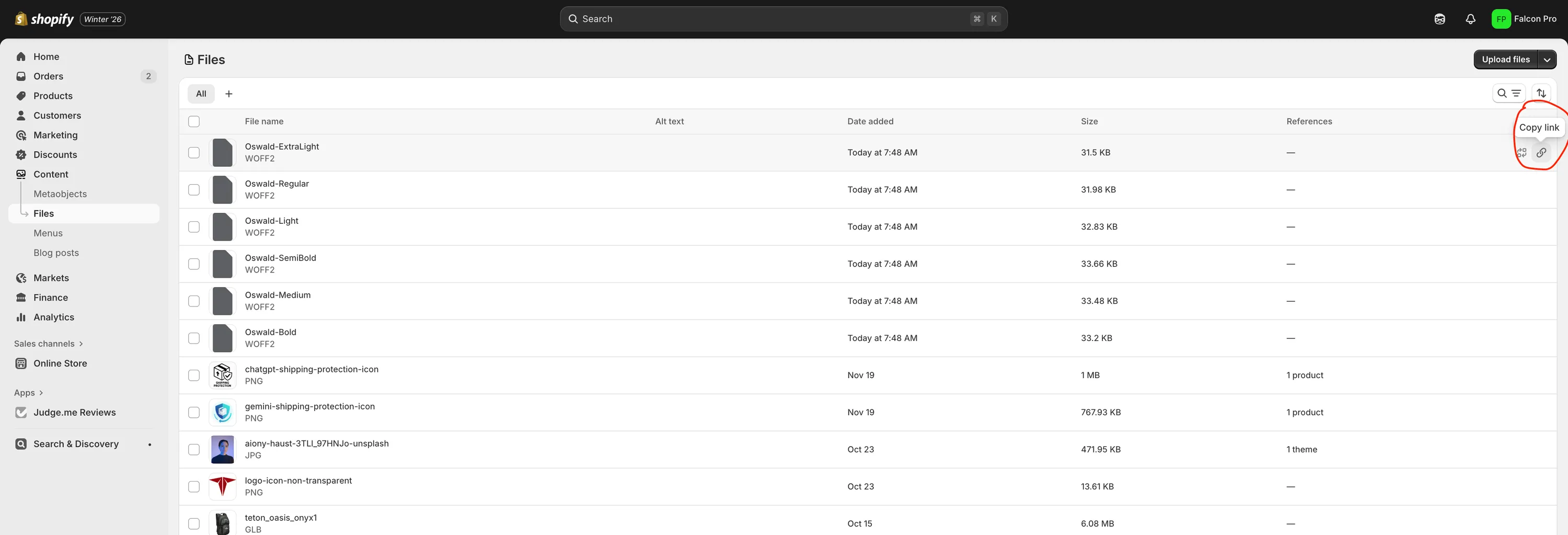
Task: Click the Shopify Sidekick assistant icon
Action: [x=1439, y=19]
